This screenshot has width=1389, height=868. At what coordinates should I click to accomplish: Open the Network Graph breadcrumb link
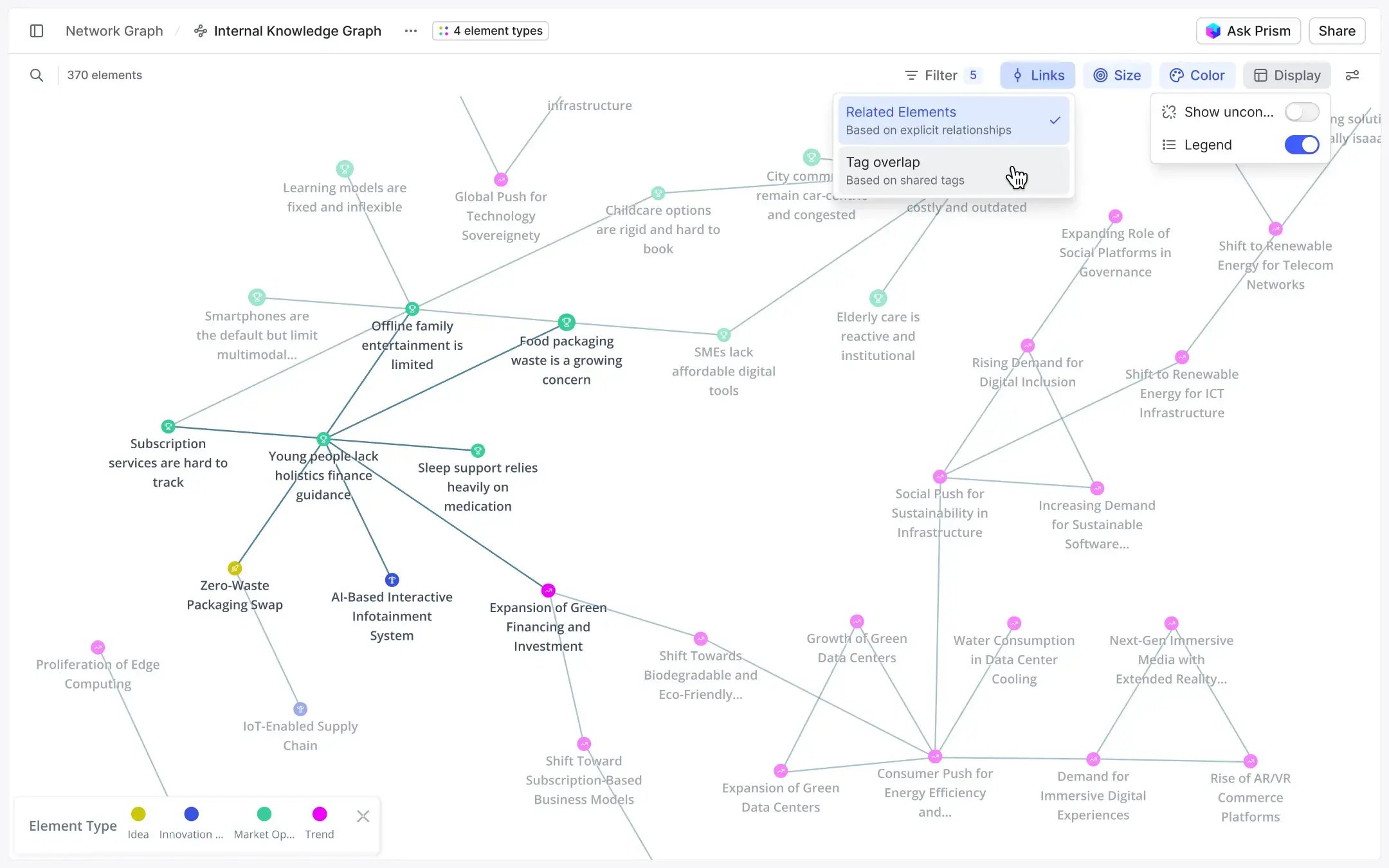114,30
